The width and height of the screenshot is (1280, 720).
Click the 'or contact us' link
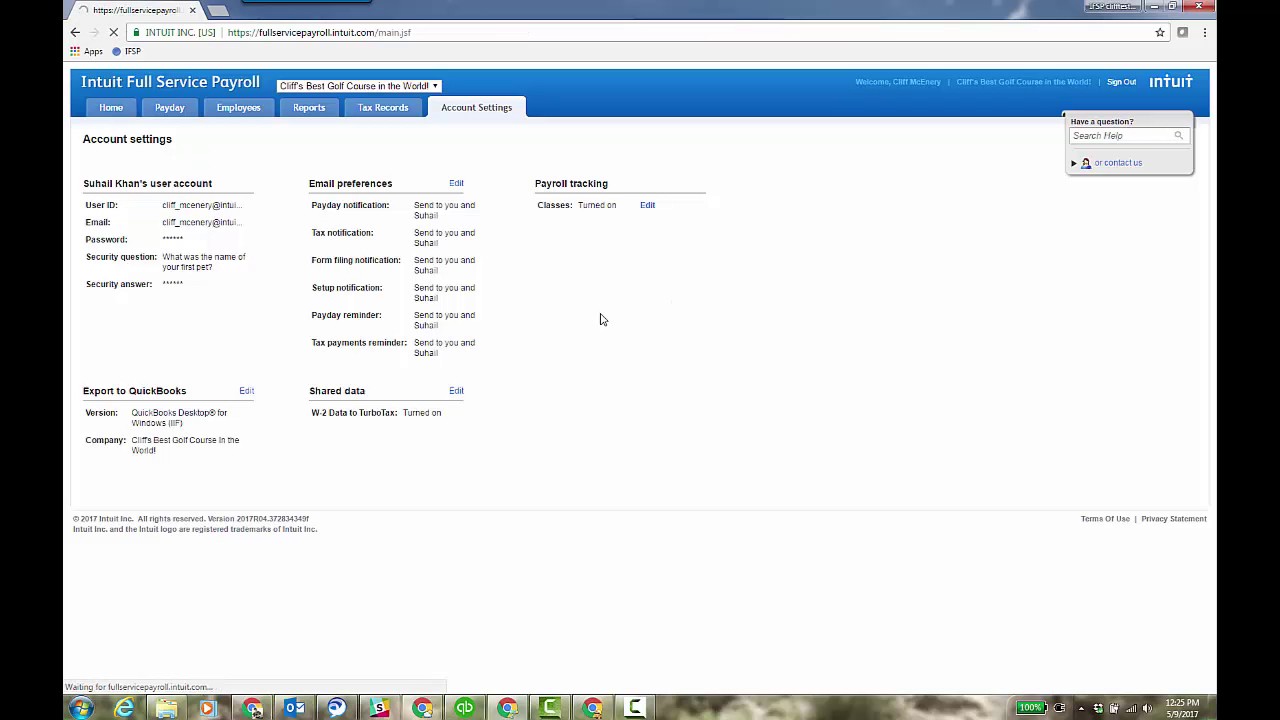coord(1118,163)
